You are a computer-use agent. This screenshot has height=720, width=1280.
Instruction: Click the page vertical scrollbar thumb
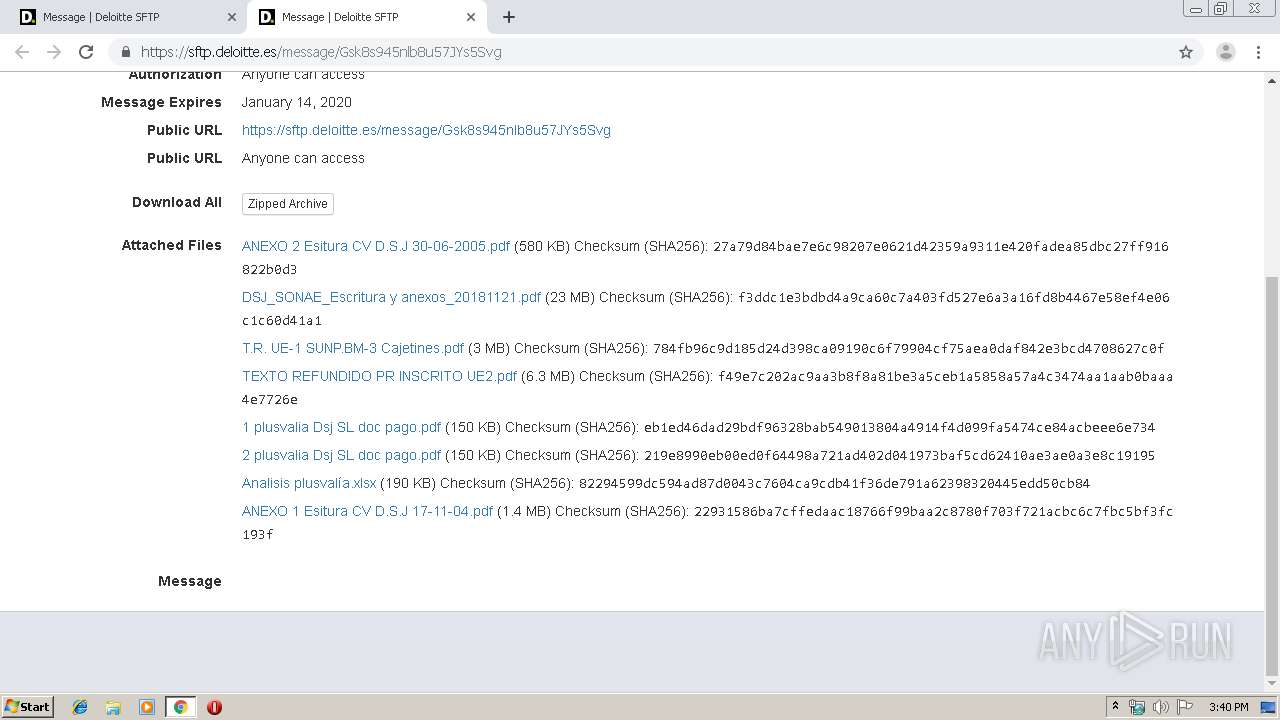click(x=1272, y=476)
